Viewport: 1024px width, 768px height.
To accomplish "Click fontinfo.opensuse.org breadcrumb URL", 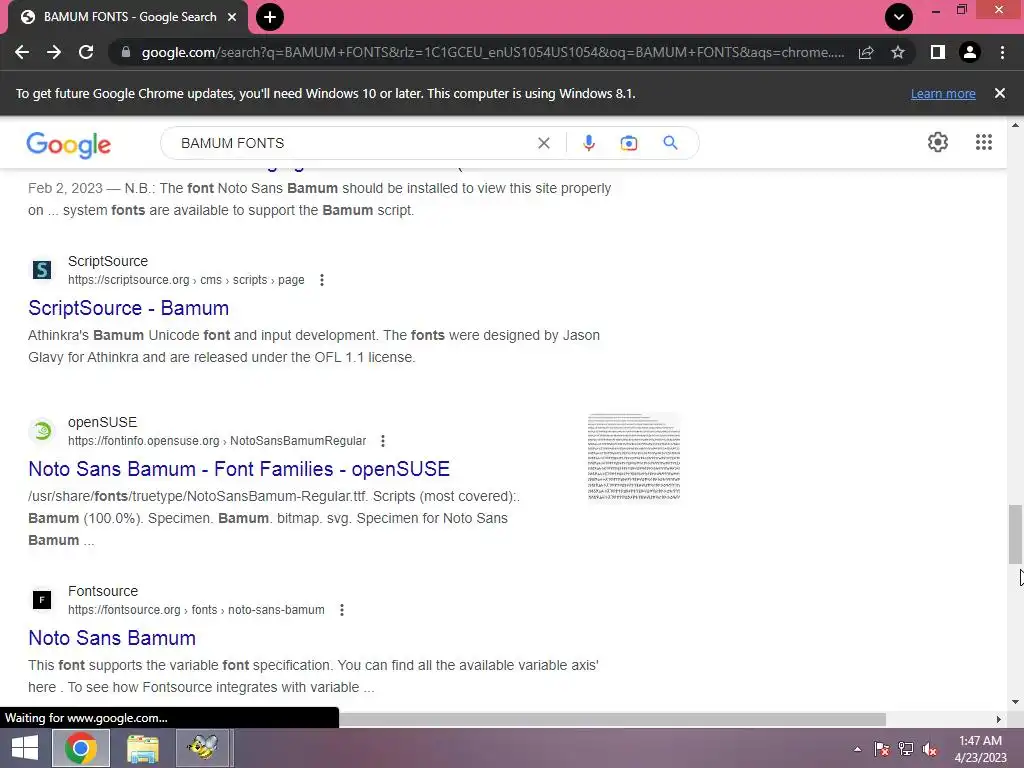I will click(217, 441).
